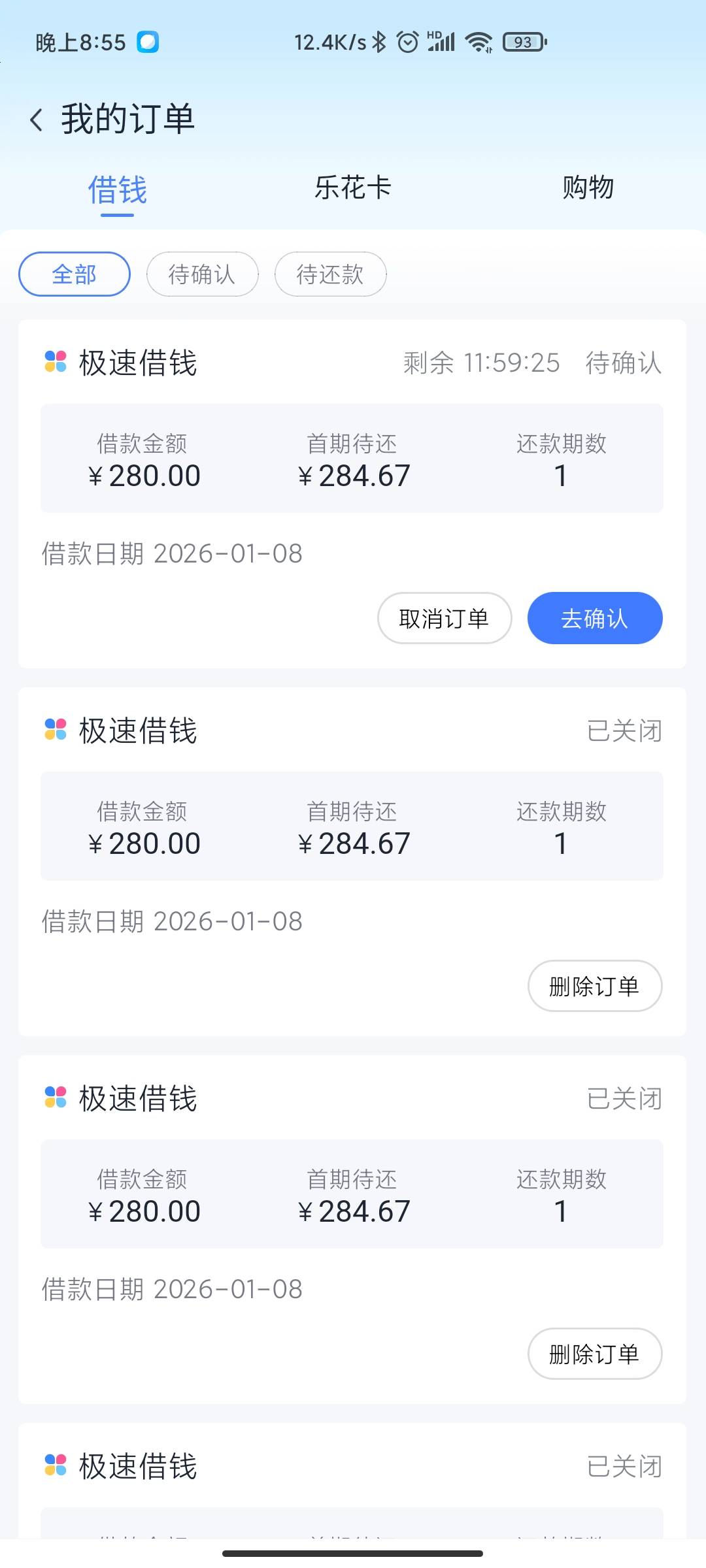Tap the blue app notification icon in status bar

(x=148, y=42)
